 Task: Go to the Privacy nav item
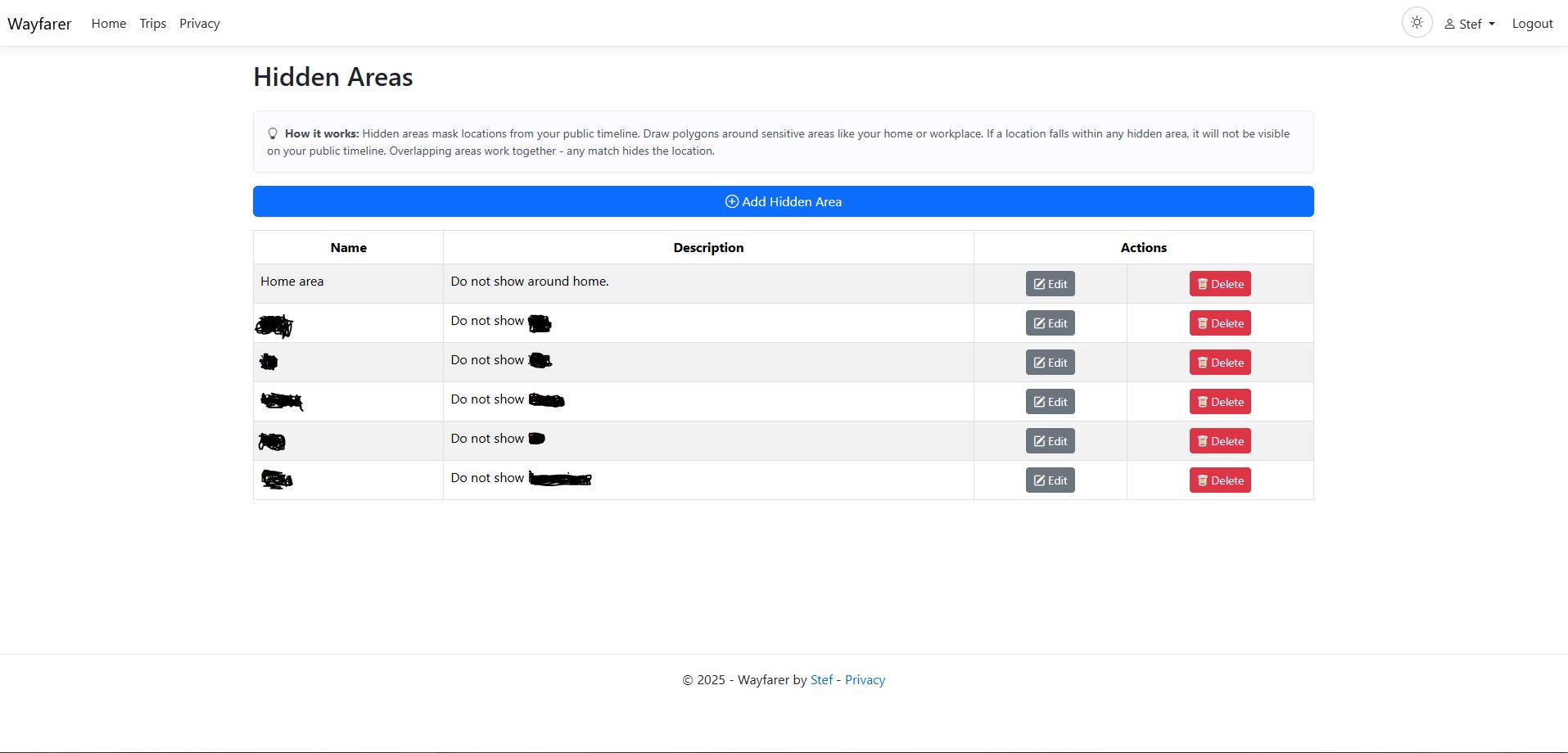[200, 24]
